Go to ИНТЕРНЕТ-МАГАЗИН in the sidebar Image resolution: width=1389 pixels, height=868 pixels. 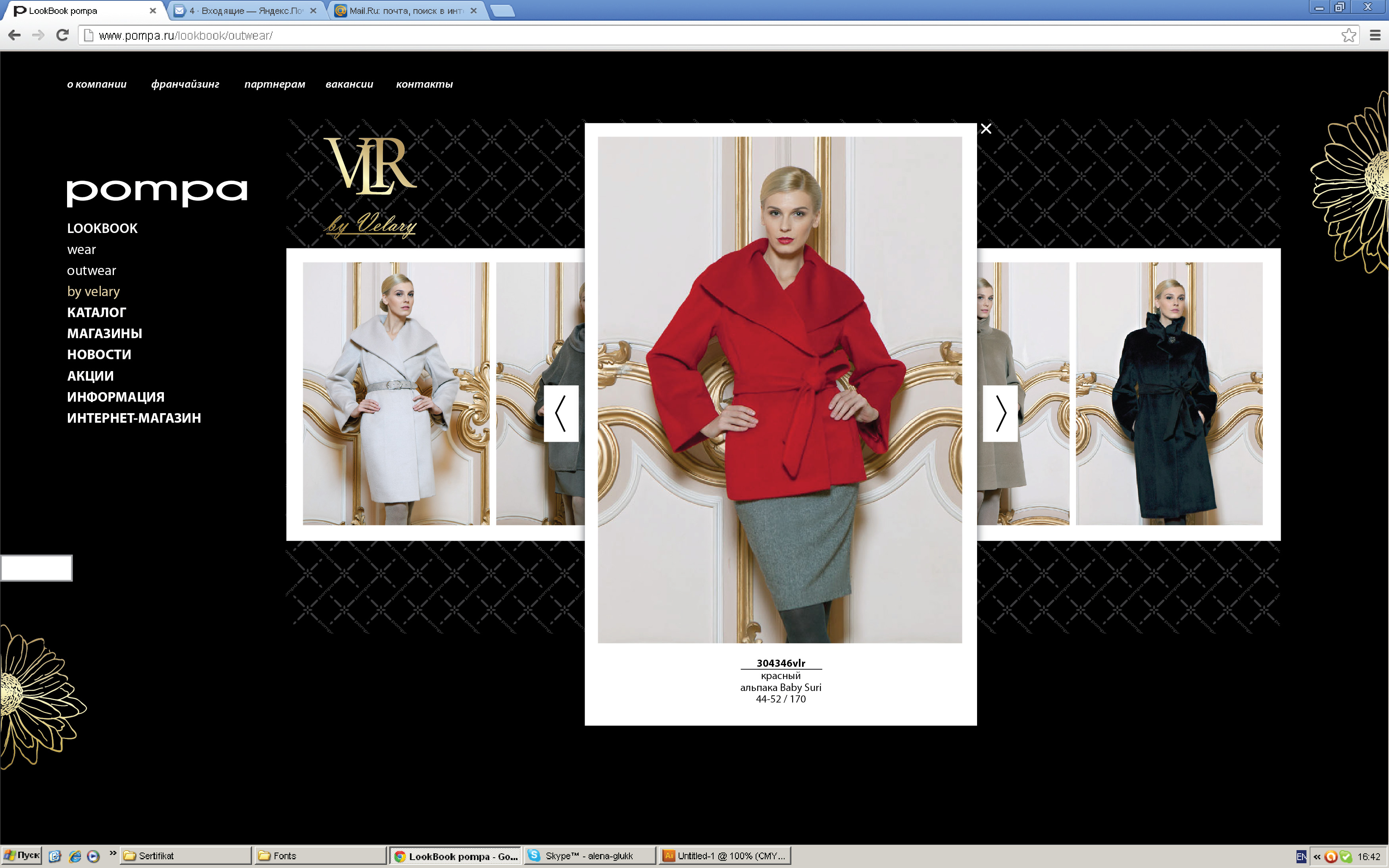134,418
